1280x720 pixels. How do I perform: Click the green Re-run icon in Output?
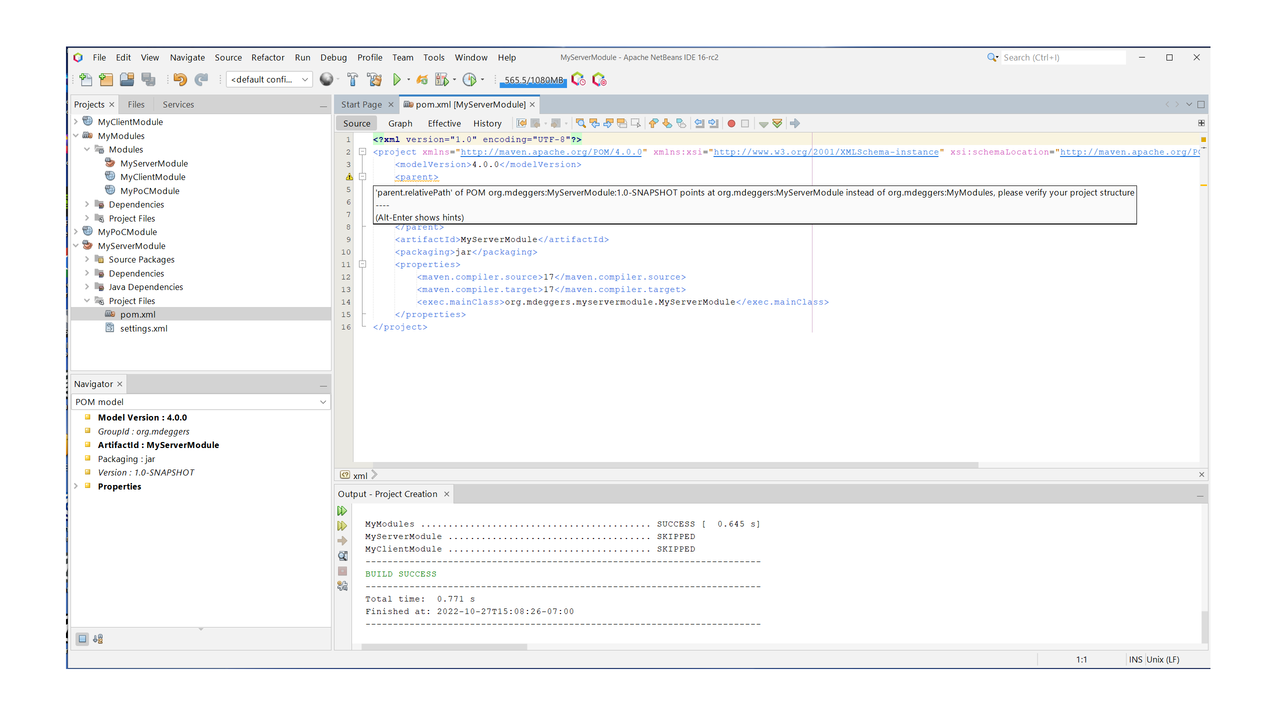(342, 510)
